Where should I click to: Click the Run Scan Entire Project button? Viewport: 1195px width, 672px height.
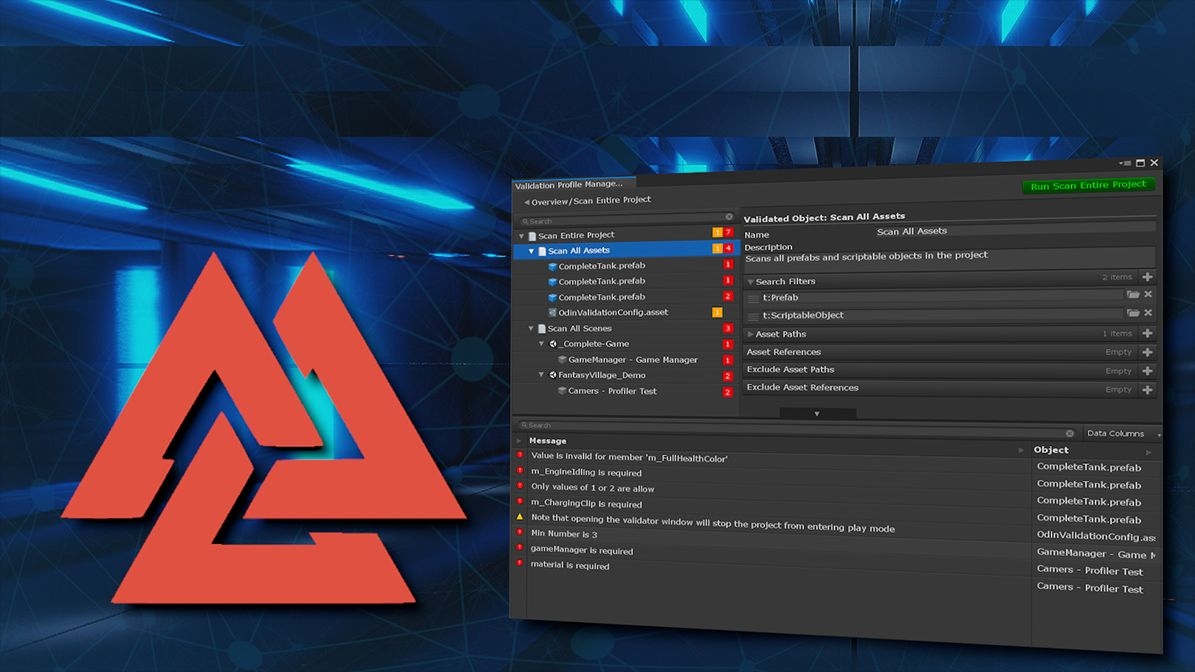[x=1088, y=184]
